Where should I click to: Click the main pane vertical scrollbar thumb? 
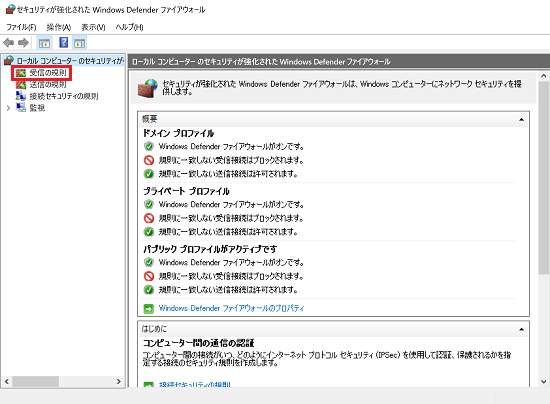click(544, 178)
